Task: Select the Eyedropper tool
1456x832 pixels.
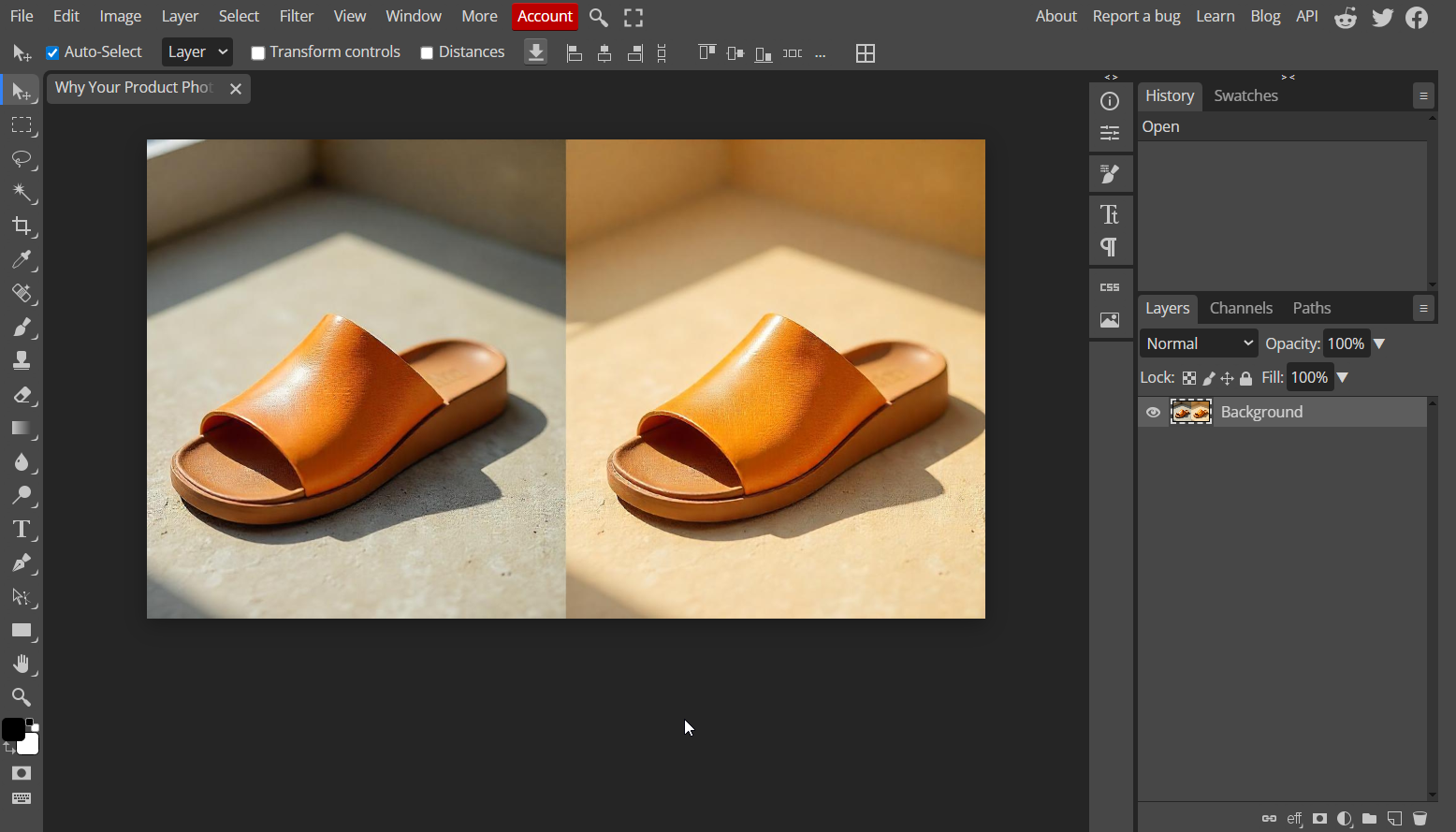Action: [x=22, y=259]
